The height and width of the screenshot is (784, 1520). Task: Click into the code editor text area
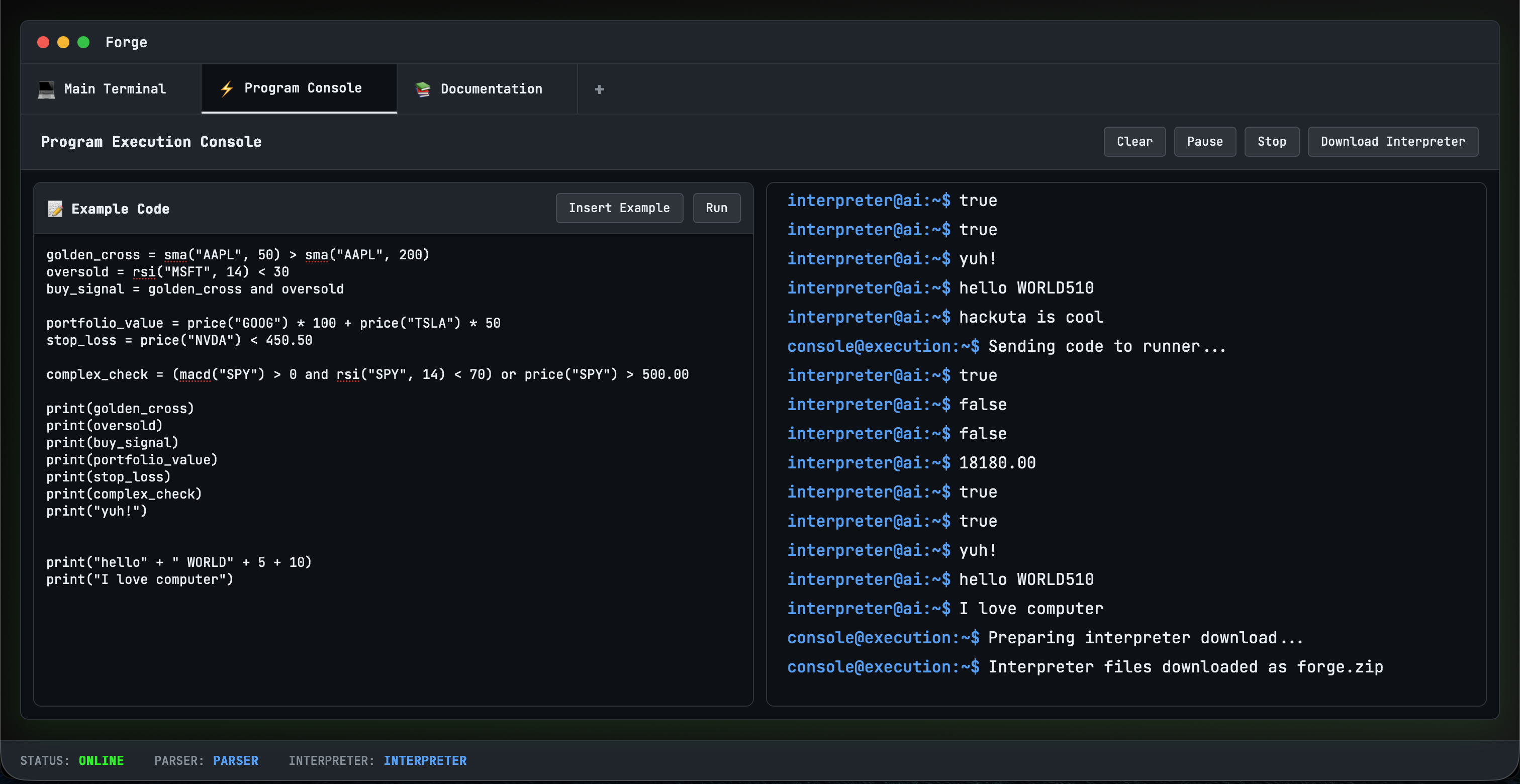393,637
